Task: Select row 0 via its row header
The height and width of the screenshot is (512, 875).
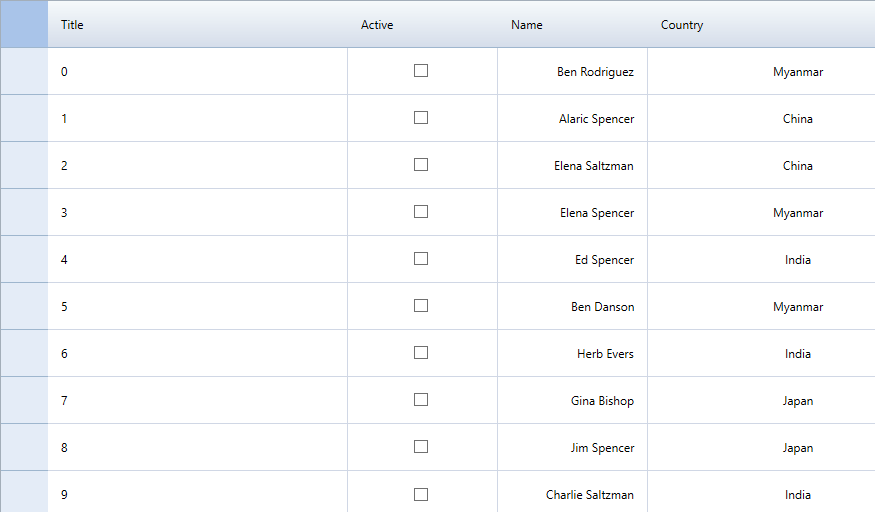Action: (24, 72)
